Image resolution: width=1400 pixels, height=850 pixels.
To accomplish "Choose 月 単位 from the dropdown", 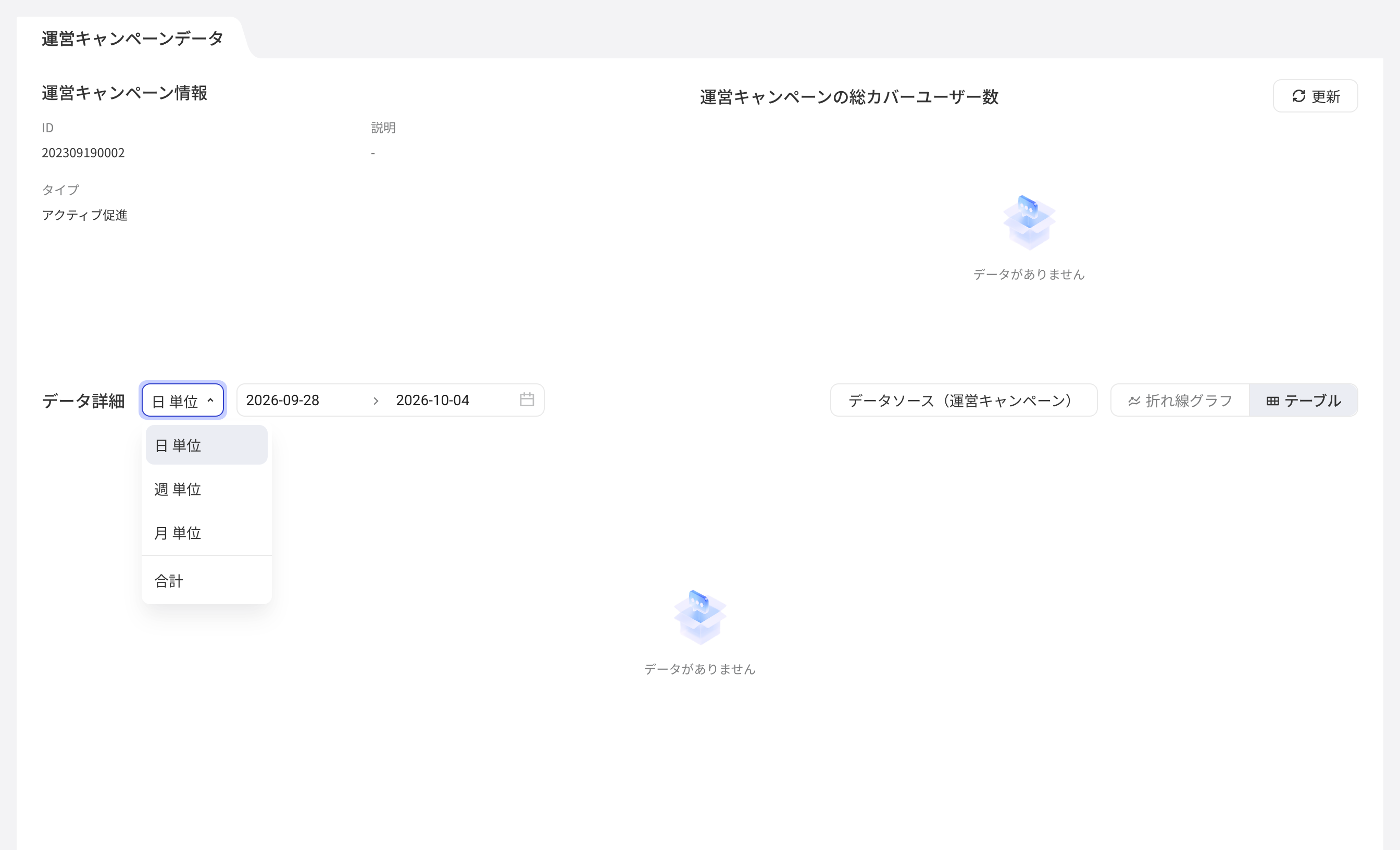I will click(206, 532).
